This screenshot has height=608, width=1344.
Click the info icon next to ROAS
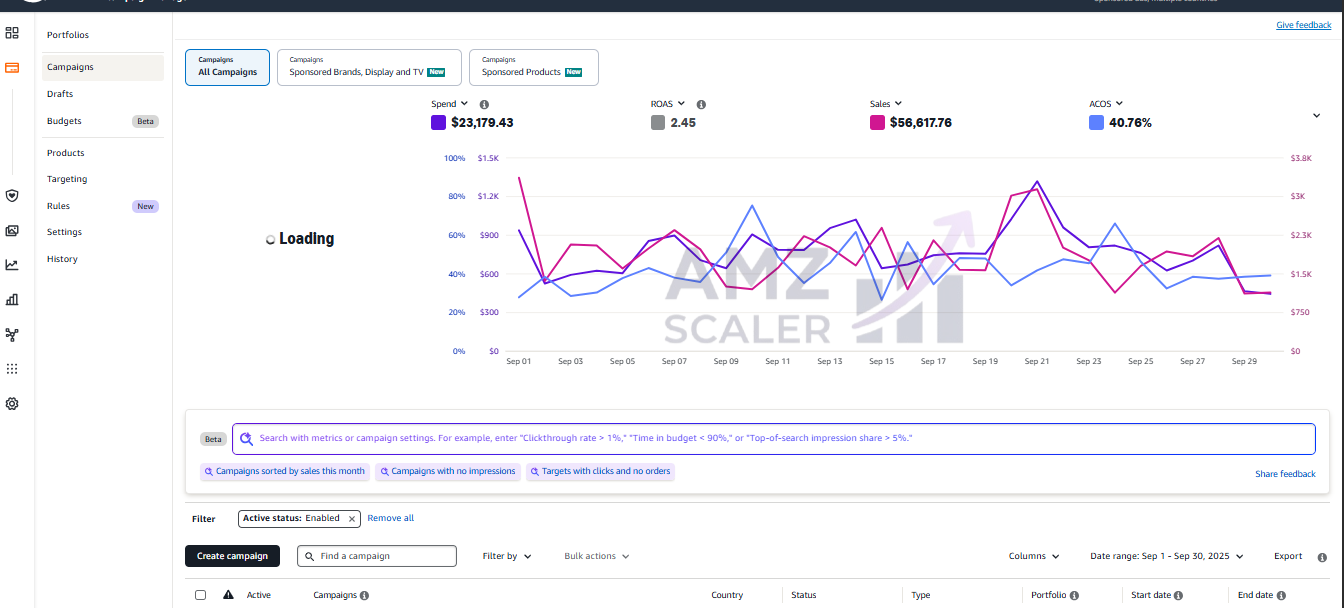(x=701, y=104)
